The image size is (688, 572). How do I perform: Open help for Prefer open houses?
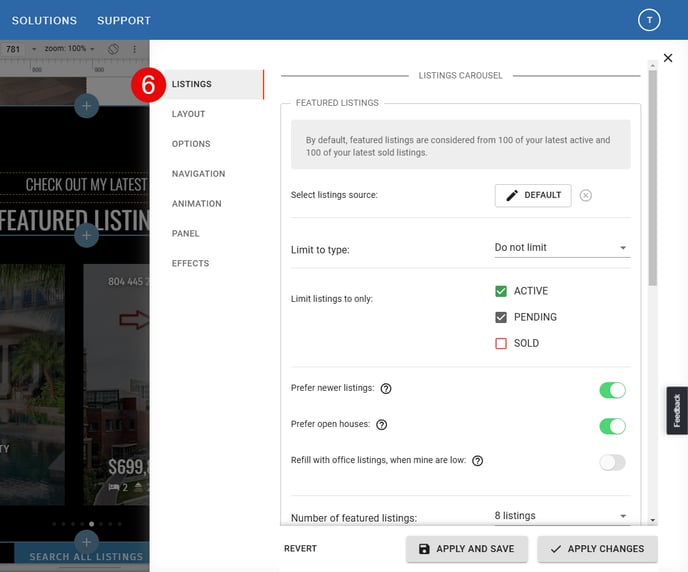tap(382, 425)
